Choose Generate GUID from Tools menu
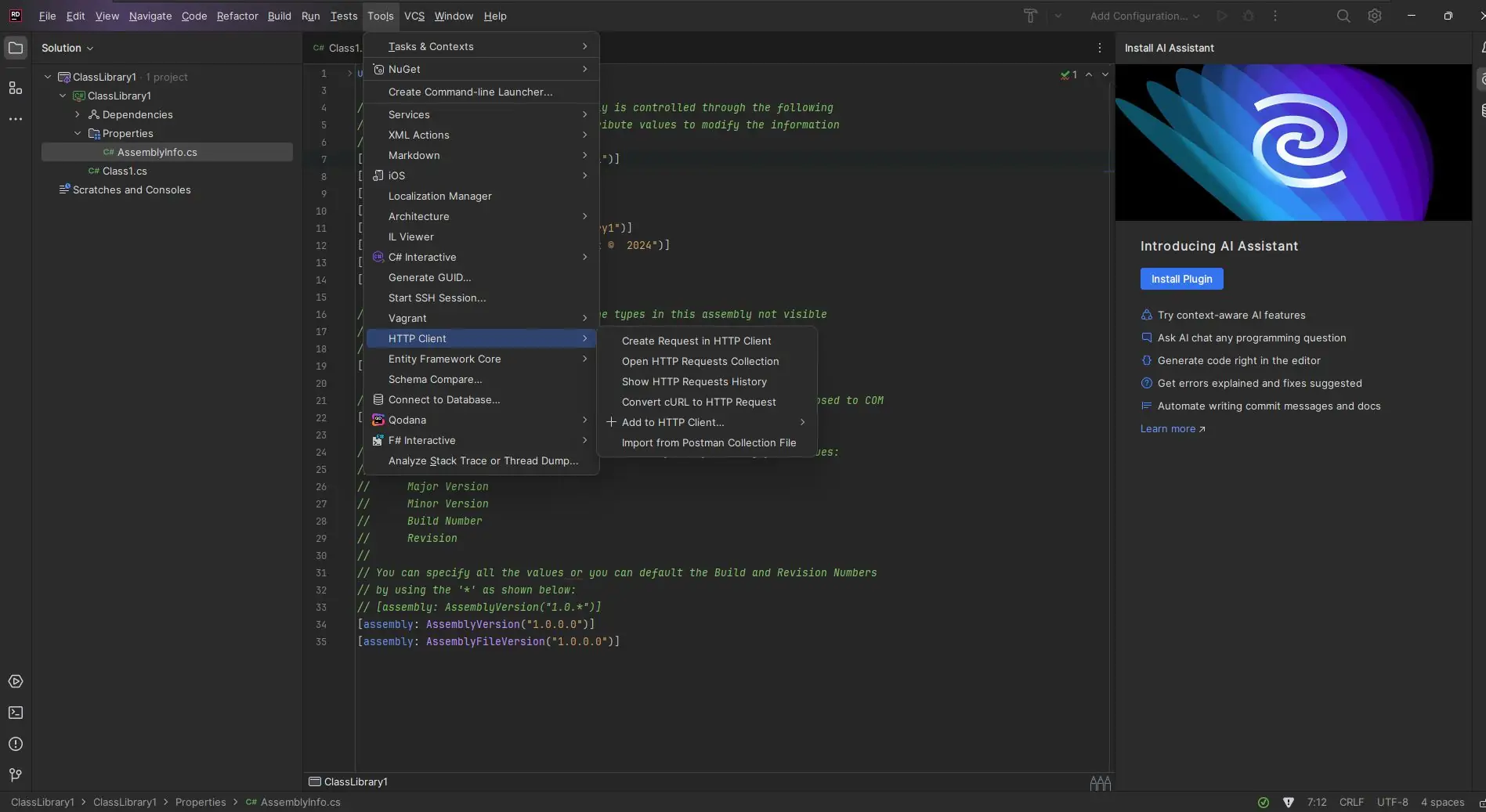1486x812 pixels. (429, 277)
